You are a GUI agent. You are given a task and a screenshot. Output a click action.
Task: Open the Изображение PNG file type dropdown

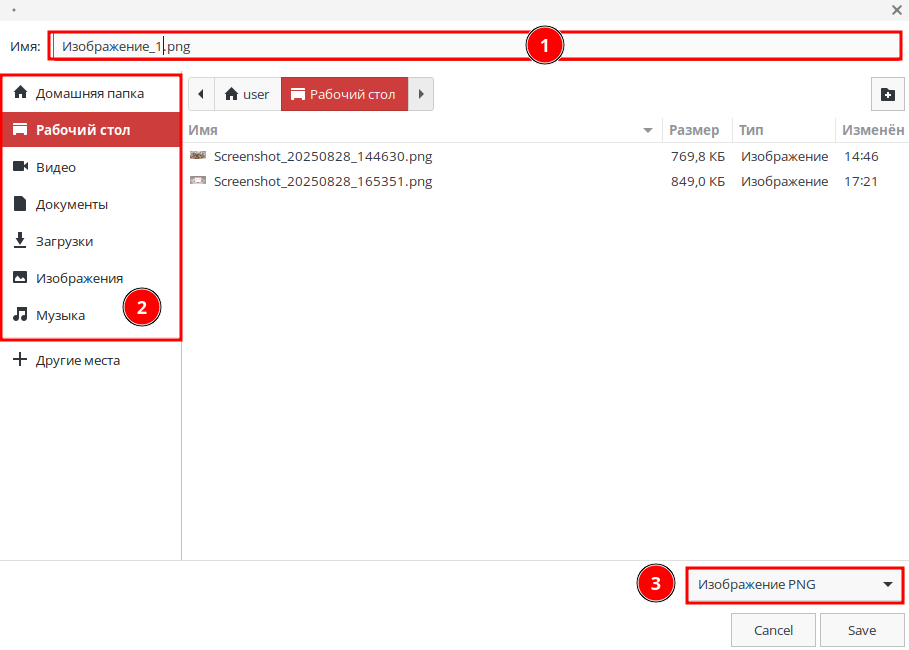(x=795, y=585)
